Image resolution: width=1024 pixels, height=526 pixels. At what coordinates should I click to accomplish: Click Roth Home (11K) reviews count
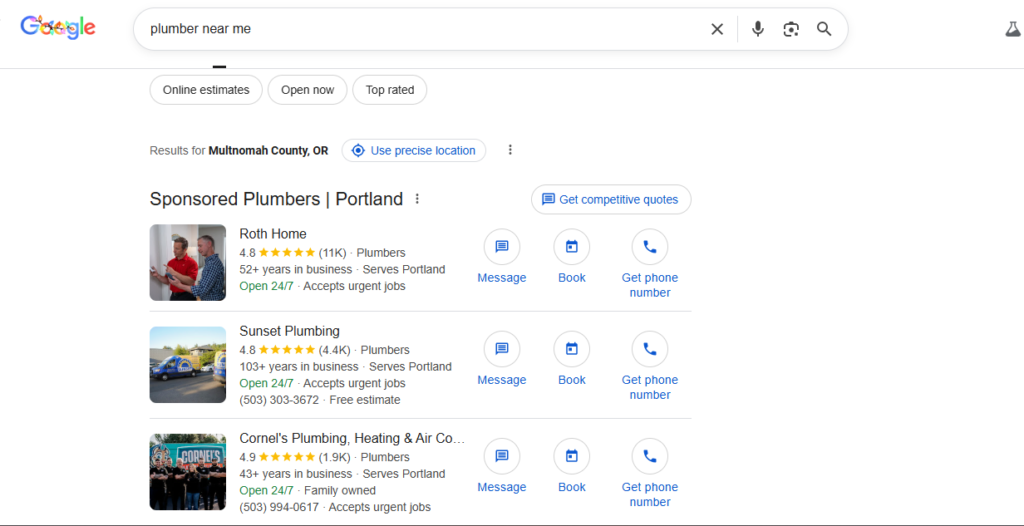coord(332,253)
